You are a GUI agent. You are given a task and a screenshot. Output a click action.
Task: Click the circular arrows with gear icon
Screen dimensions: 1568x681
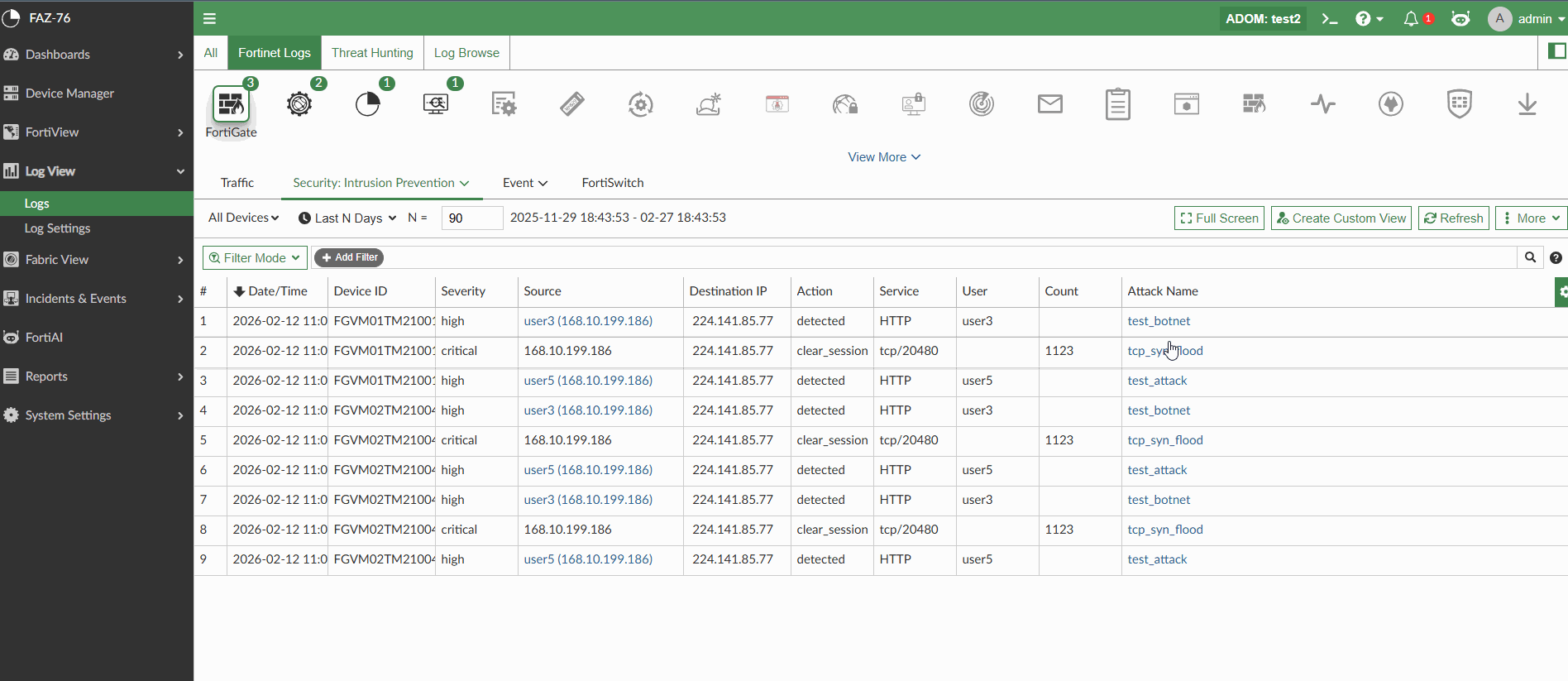[x=641, y=104]
